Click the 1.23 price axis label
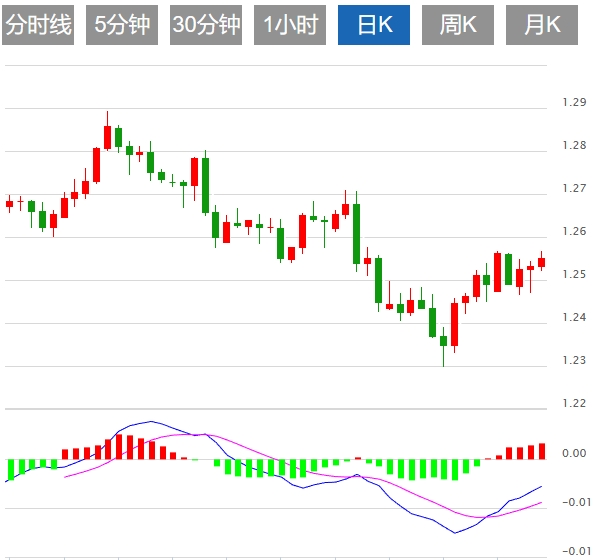 574,360
